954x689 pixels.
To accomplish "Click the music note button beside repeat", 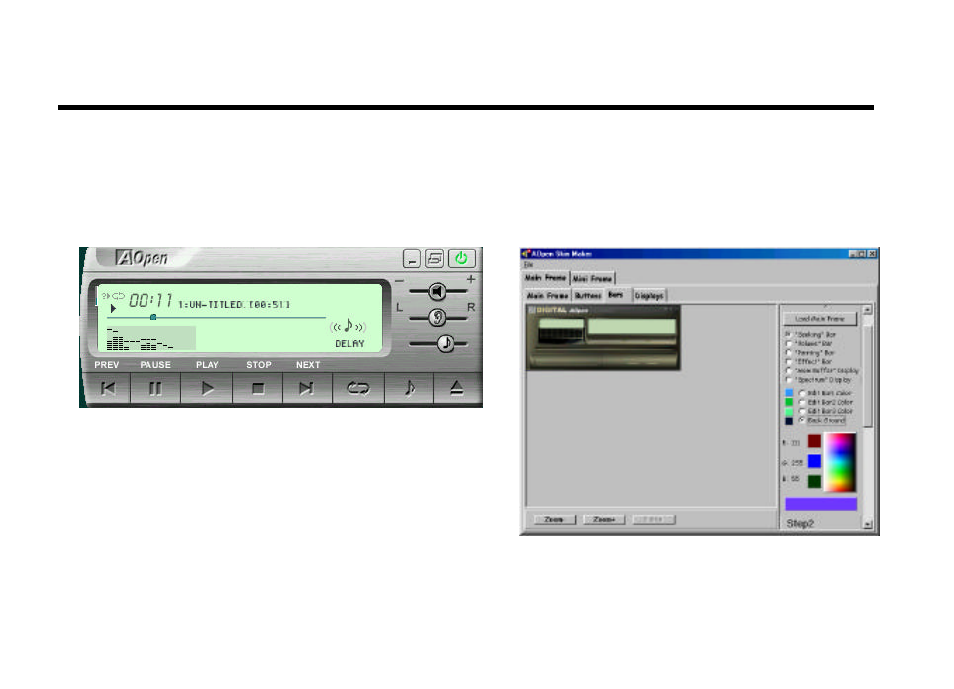I will click(x=409, y=388).
